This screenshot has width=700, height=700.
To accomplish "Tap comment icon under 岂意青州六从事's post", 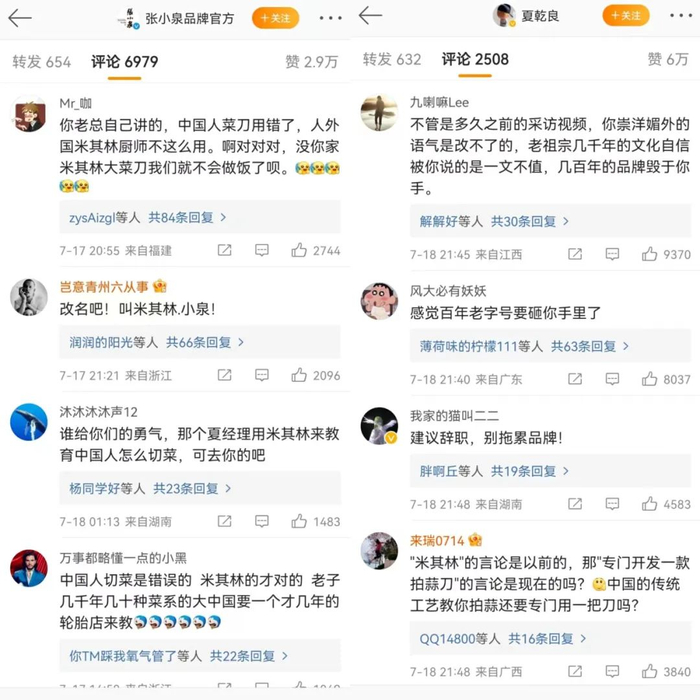I will (x=262, y=375).
